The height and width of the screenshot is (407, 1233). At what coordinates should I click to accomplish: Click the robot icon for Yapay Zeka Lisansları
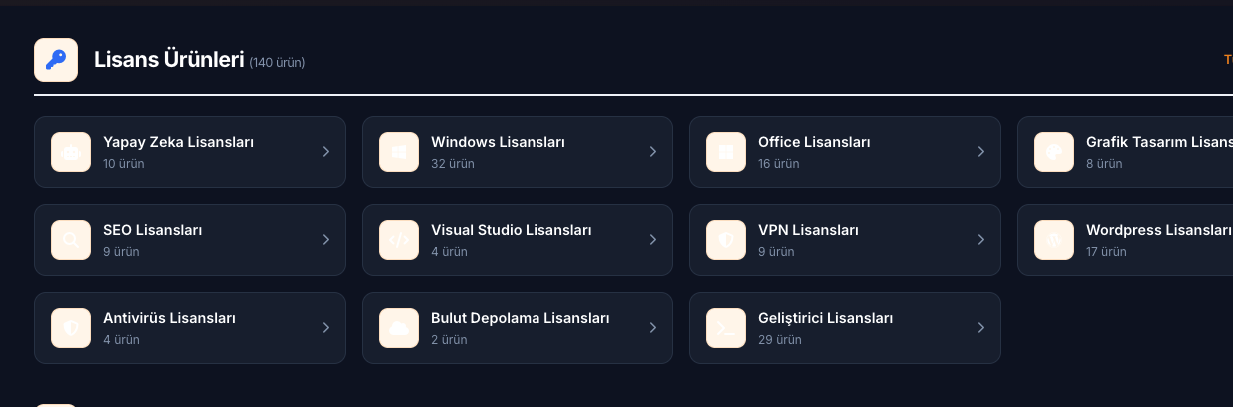pyautogui.click(x=71, y=152)
